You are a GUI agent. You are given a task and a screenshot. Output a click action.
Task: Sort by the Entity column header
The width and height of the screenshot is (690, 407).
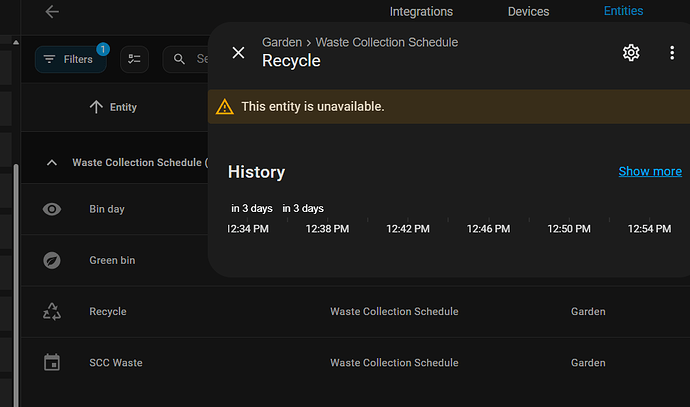113,107
